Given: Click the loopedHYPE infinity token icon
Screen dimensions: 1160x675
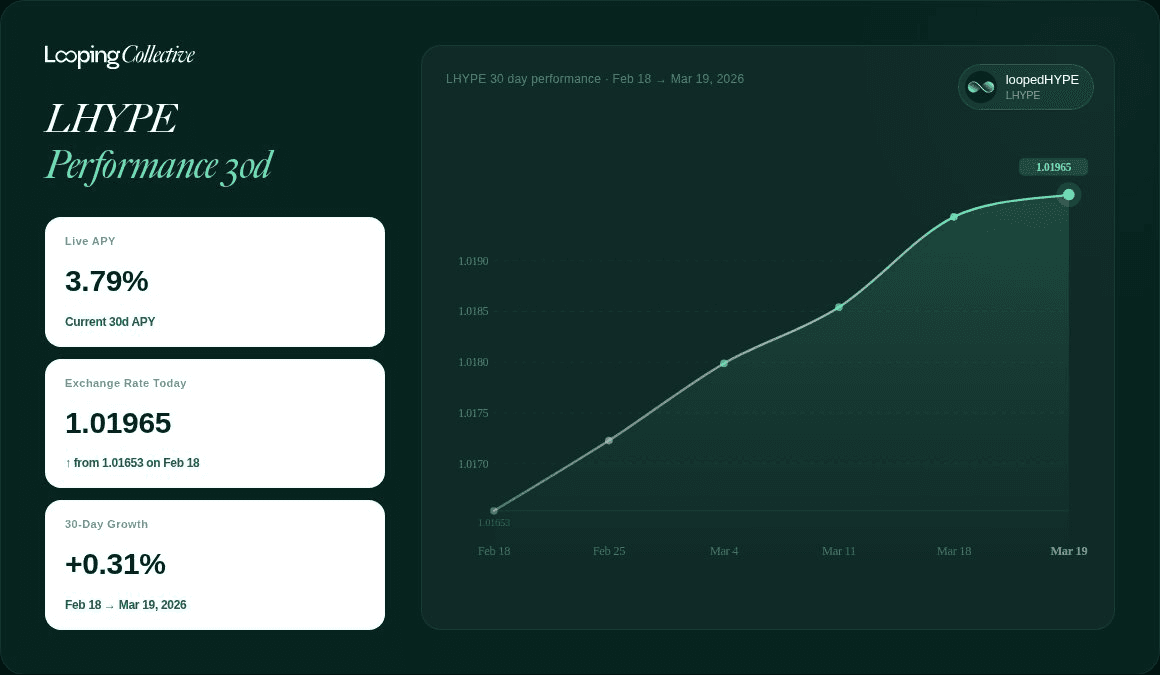Looking at the screenshot, I should coord(981,87).
